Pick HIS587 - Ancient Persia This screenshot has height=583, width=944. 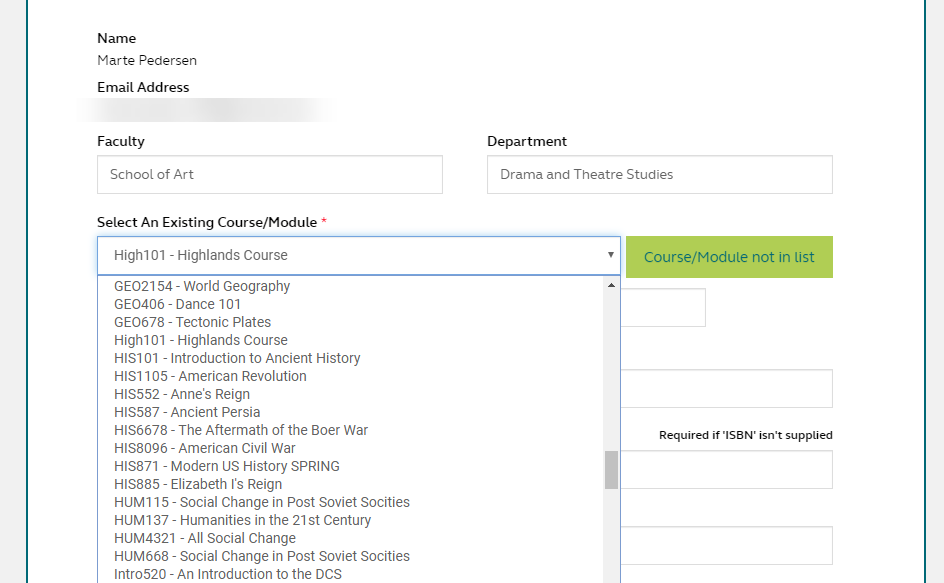click(187, 412)
